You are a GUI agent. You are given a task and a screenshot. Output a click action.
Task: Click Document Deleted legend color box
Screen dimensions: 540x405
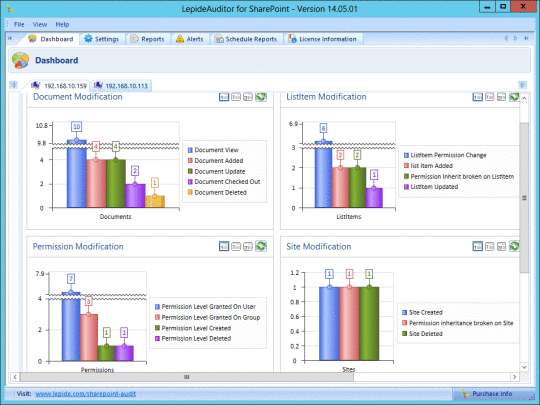coord(190,193)
